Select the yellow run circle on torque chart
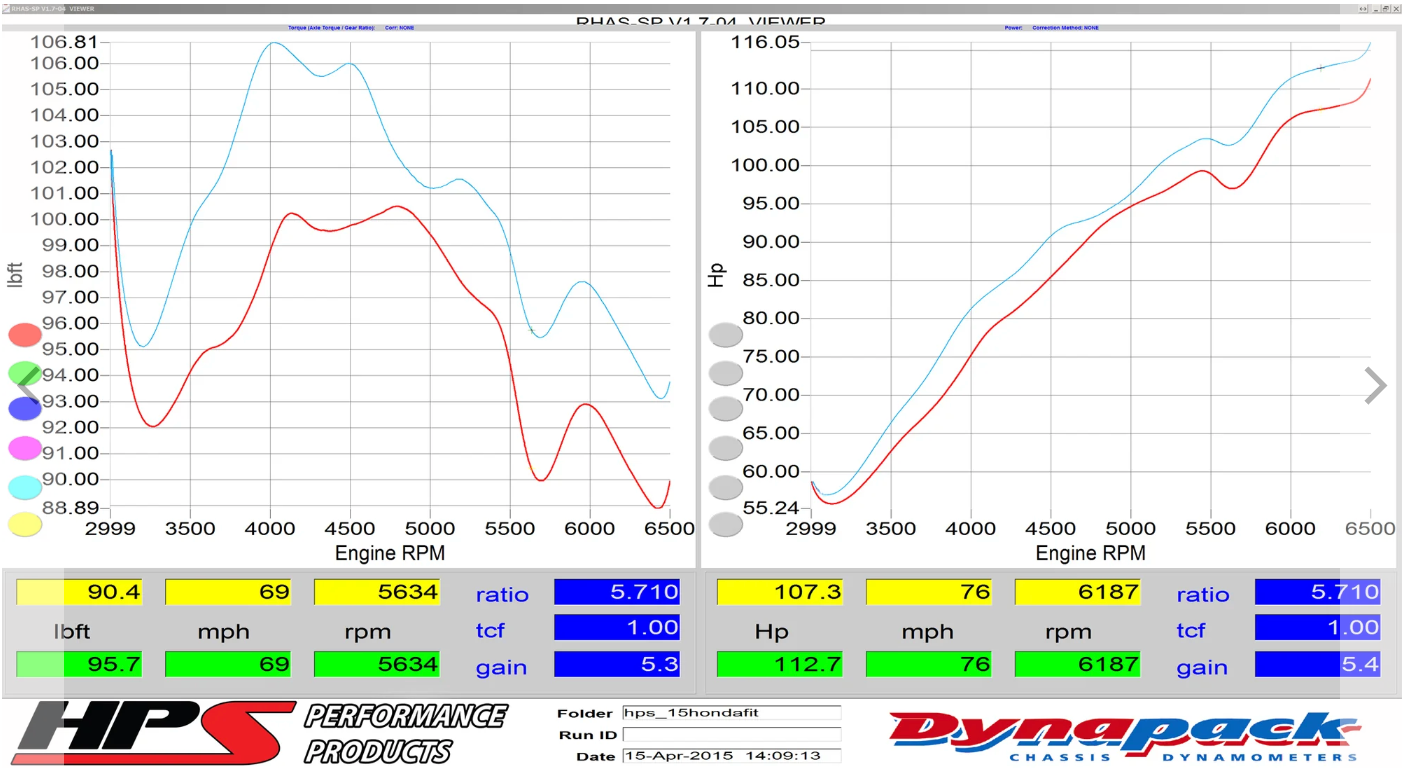 point(25,524)
